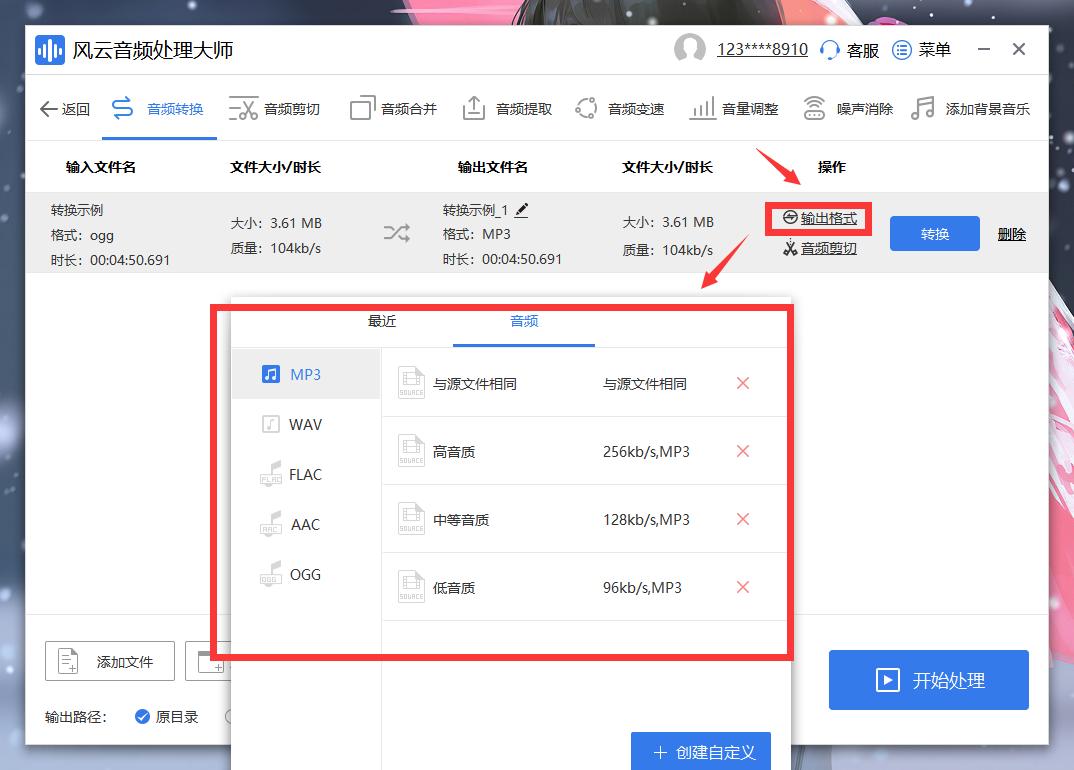Expand the OGG format category

303,574
